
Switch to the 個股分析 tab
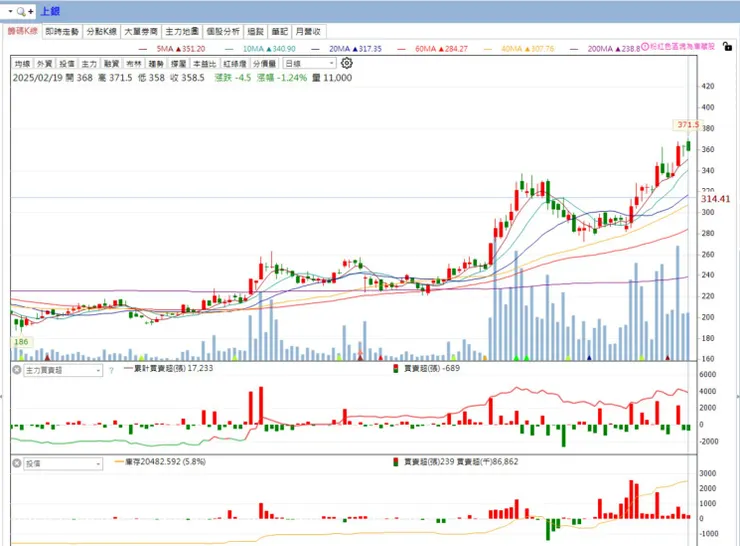(x=223, y=32)
